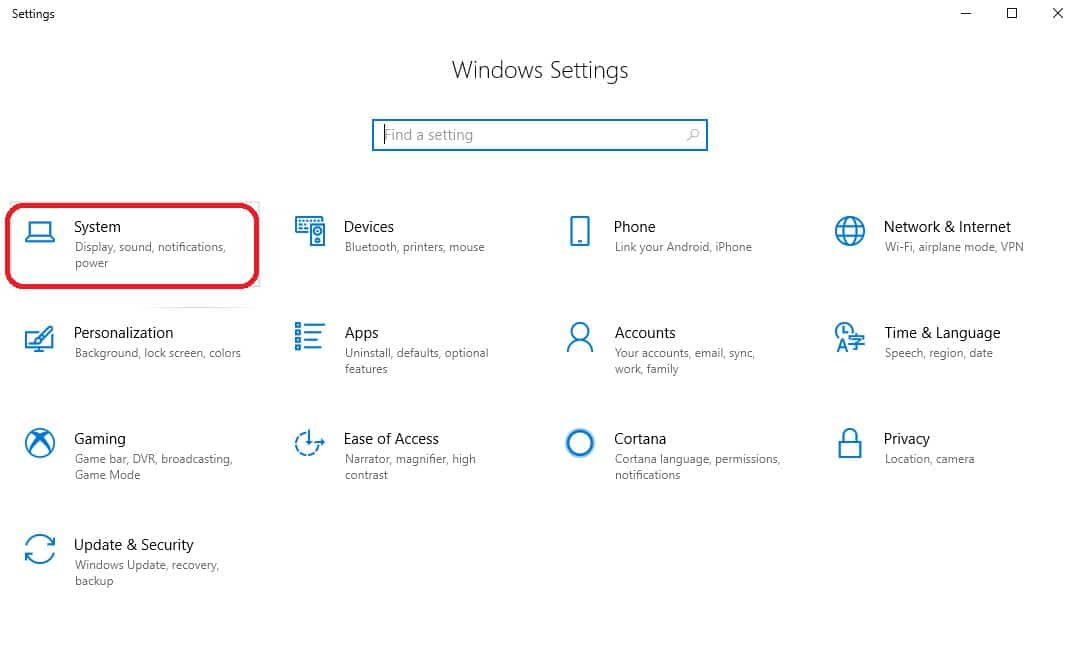Open Apps settings title

(x=362, y=333)
